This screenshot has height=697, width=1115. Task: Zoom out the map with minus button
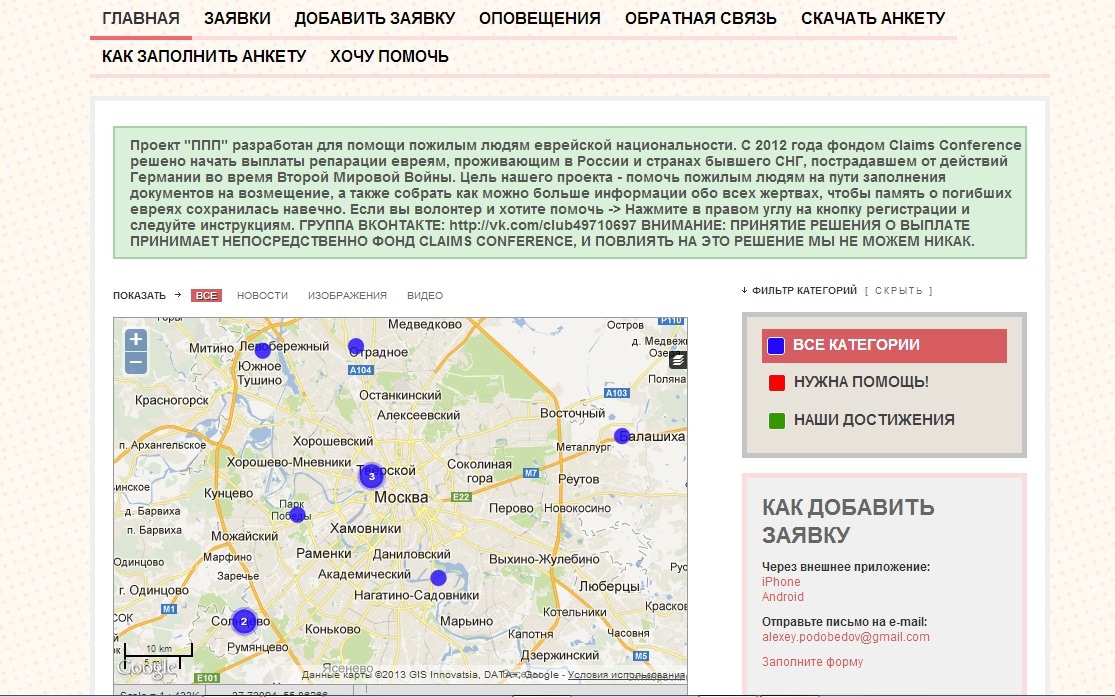136,363
